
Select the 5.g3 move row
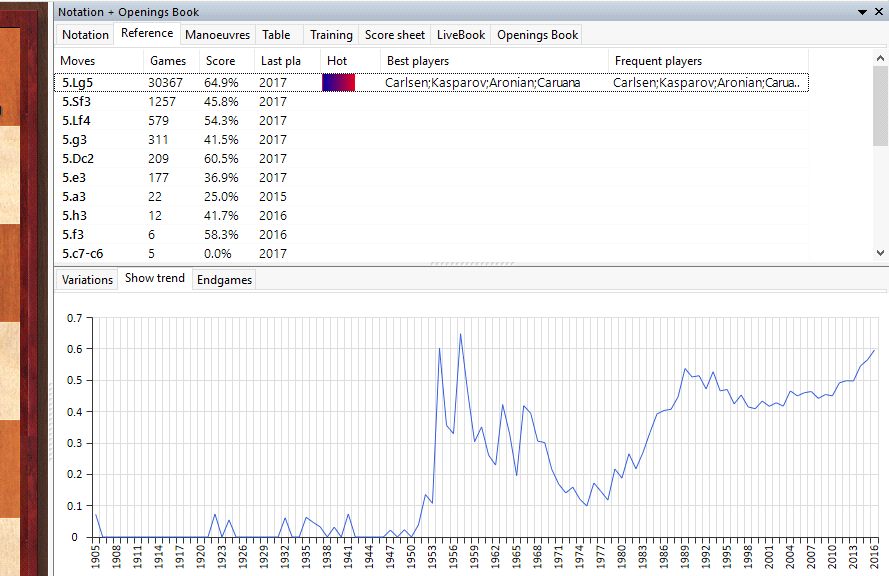click(x=76, y=140)
